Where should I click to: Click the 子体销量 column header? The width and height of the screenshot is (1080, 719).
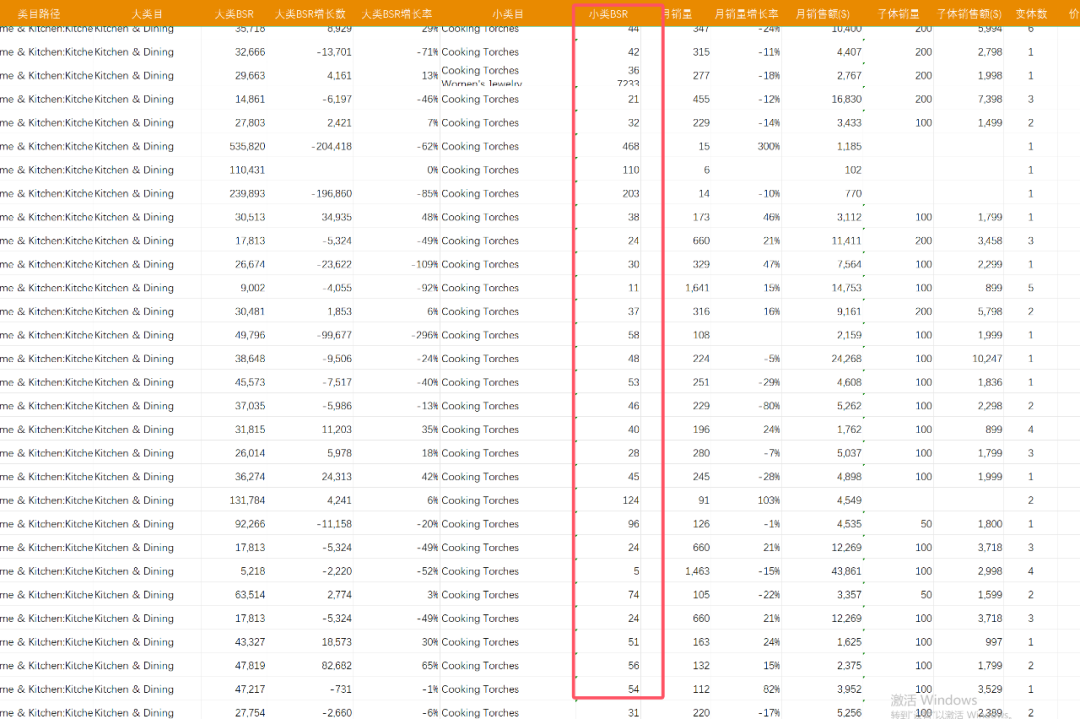tap(898, 14)
